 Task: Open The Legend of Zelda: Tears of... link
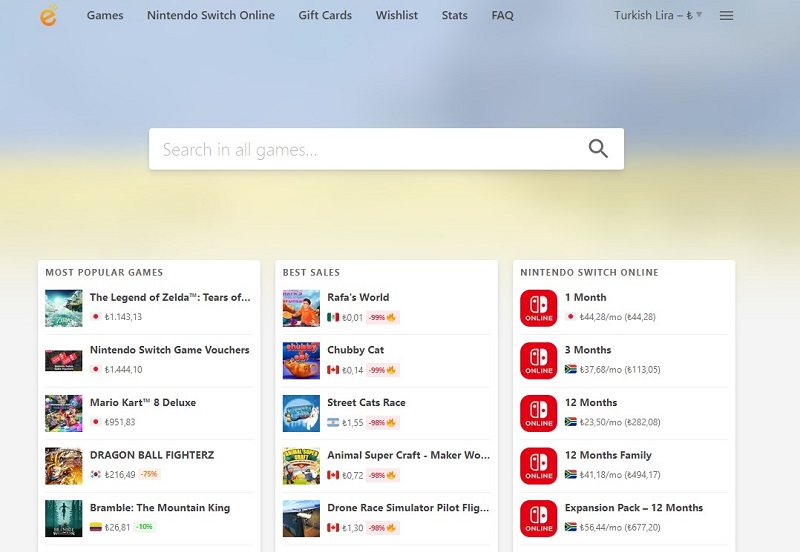[170, 297]
